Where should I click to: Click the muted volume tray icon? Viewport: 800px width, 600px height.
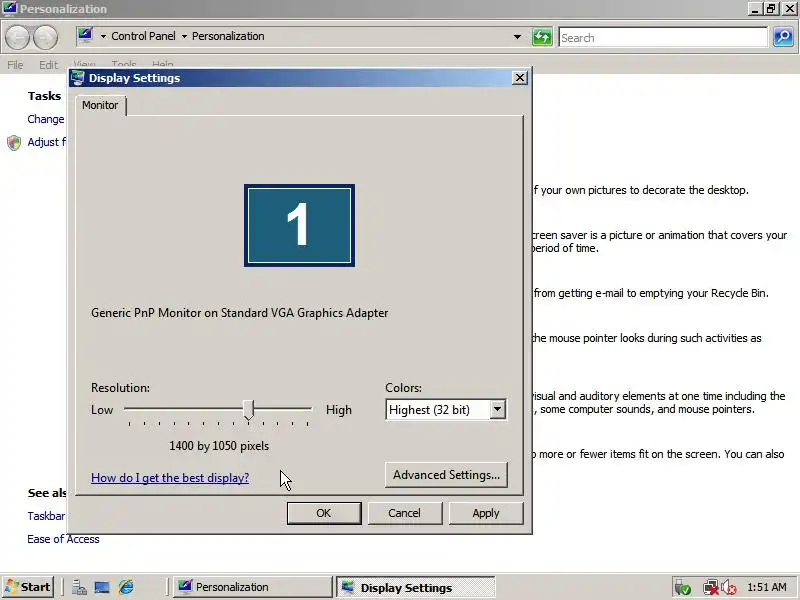click(729, 588)
